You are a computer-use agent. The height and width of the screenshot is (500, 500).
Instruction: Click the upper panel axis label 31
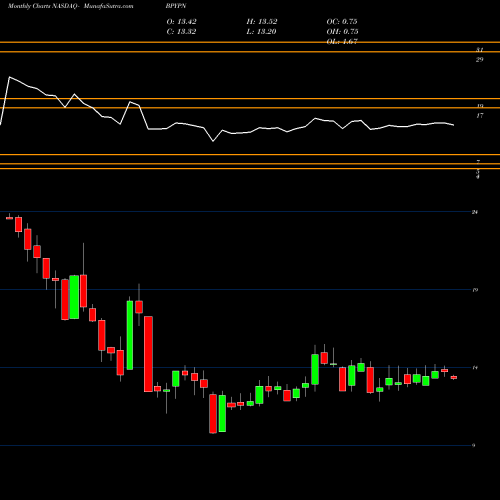479,50
